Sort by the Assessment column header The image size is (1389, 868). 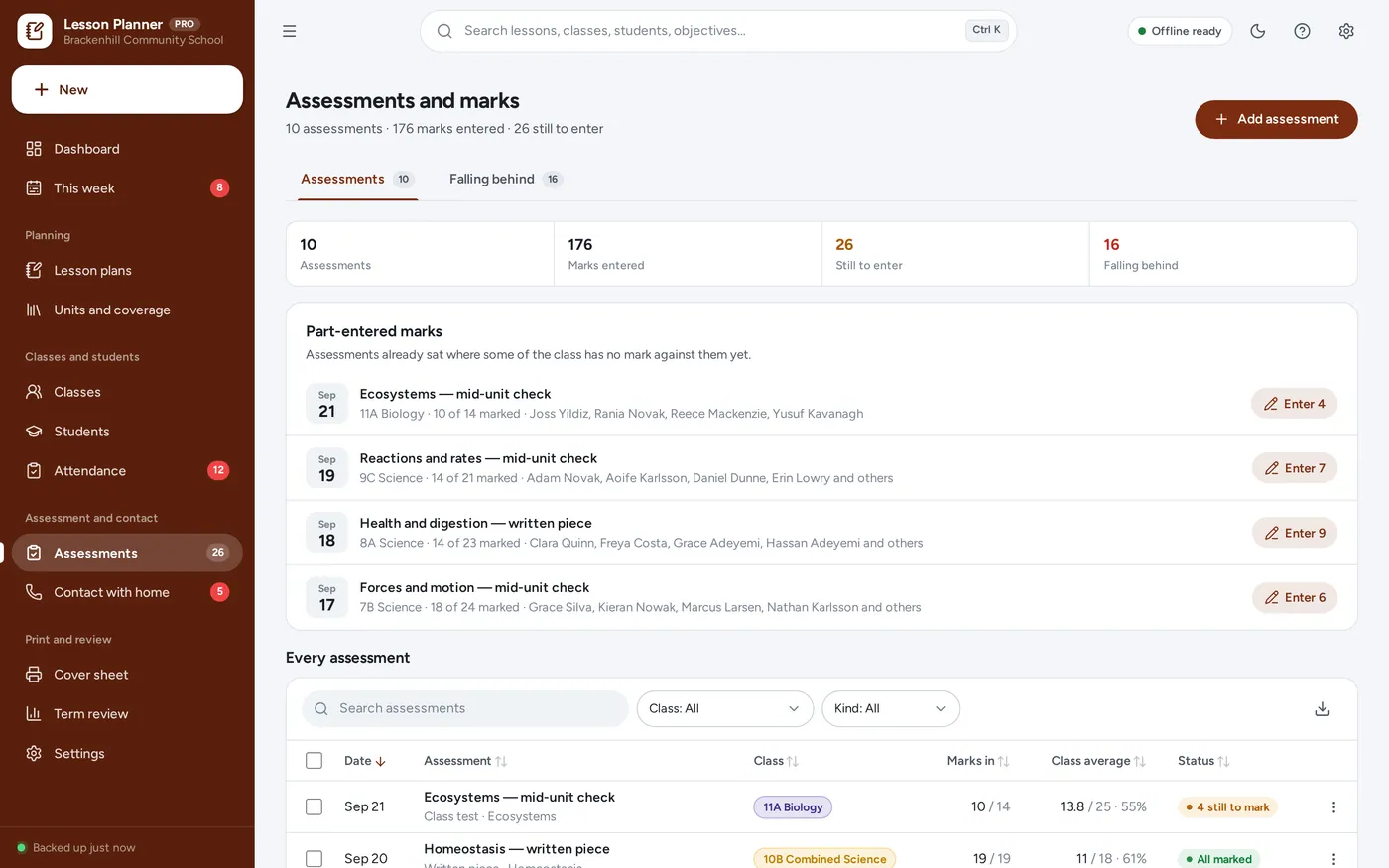[x=465, y=761]
